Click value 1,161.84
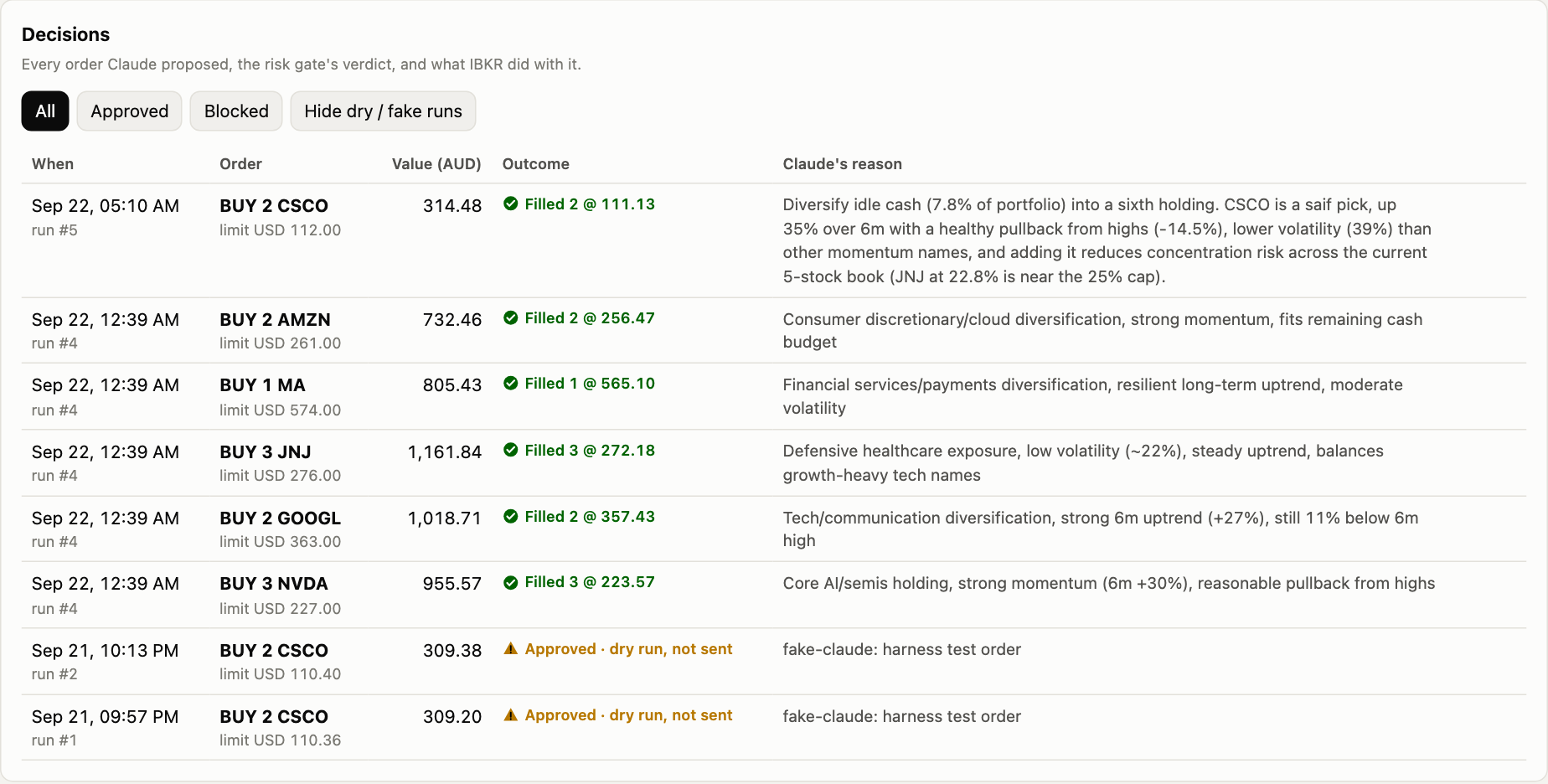The width and height of the screenshot is (1548, 784). click(x=445, y=452)
